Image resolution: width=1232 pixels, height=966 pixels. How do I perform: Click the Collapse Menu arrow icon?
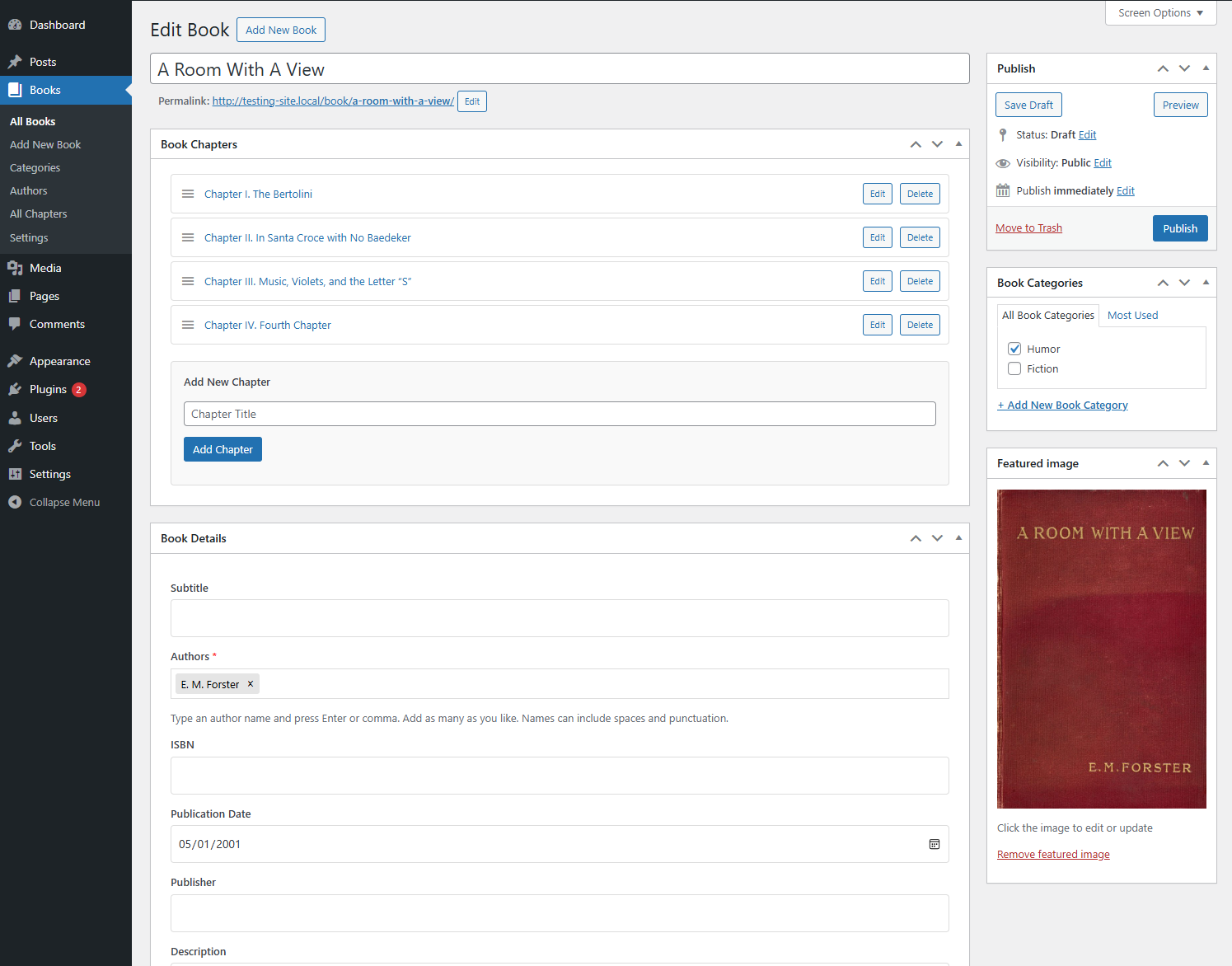pos(15,502)
